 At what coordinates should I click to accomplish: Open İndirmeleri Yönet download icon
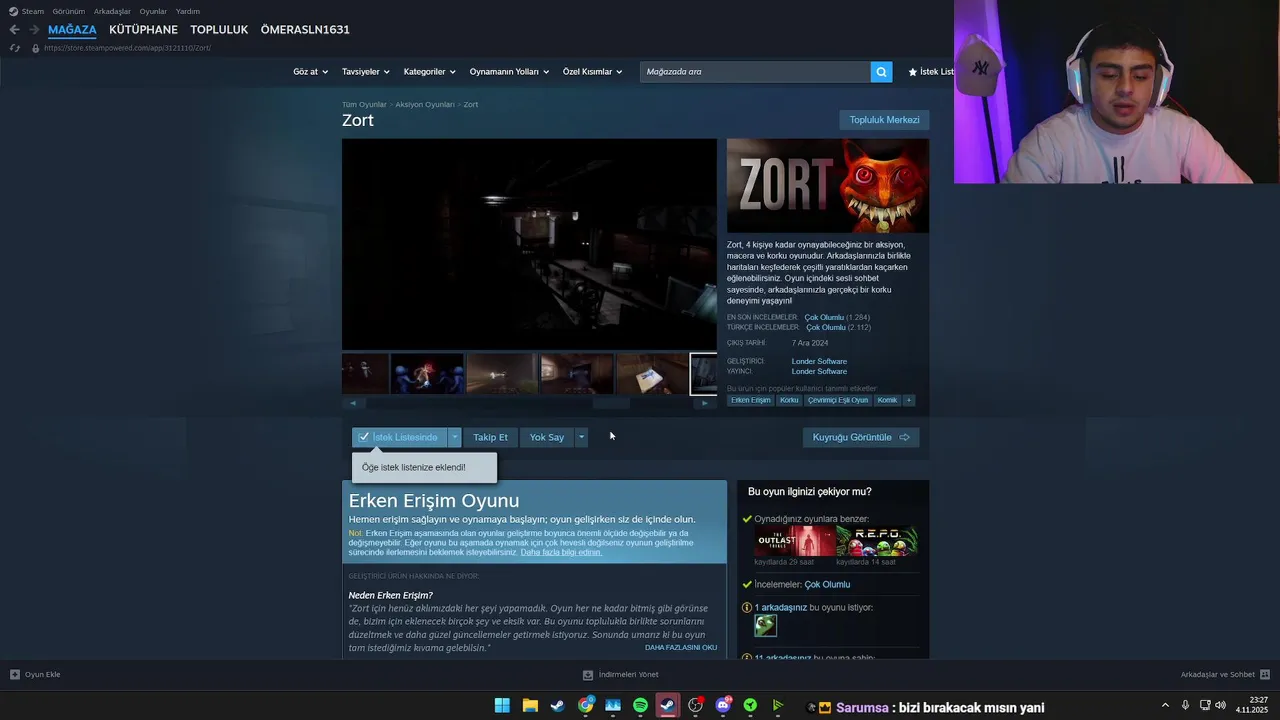[x=588, y=675]
